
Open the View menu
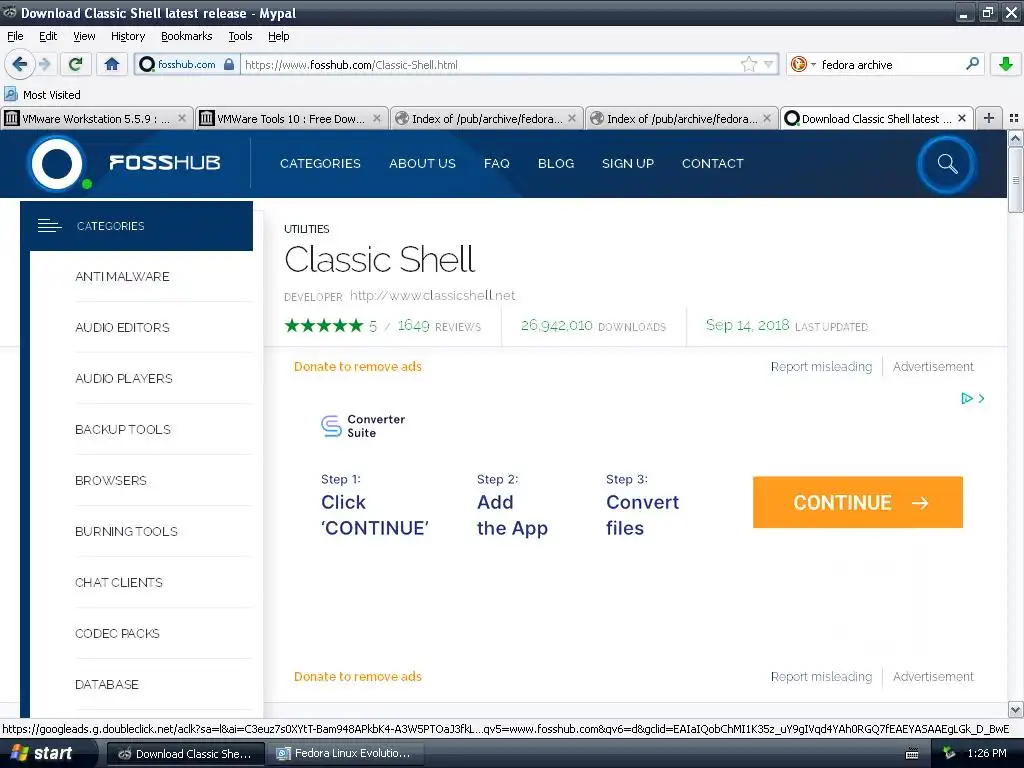pos(84,36)
